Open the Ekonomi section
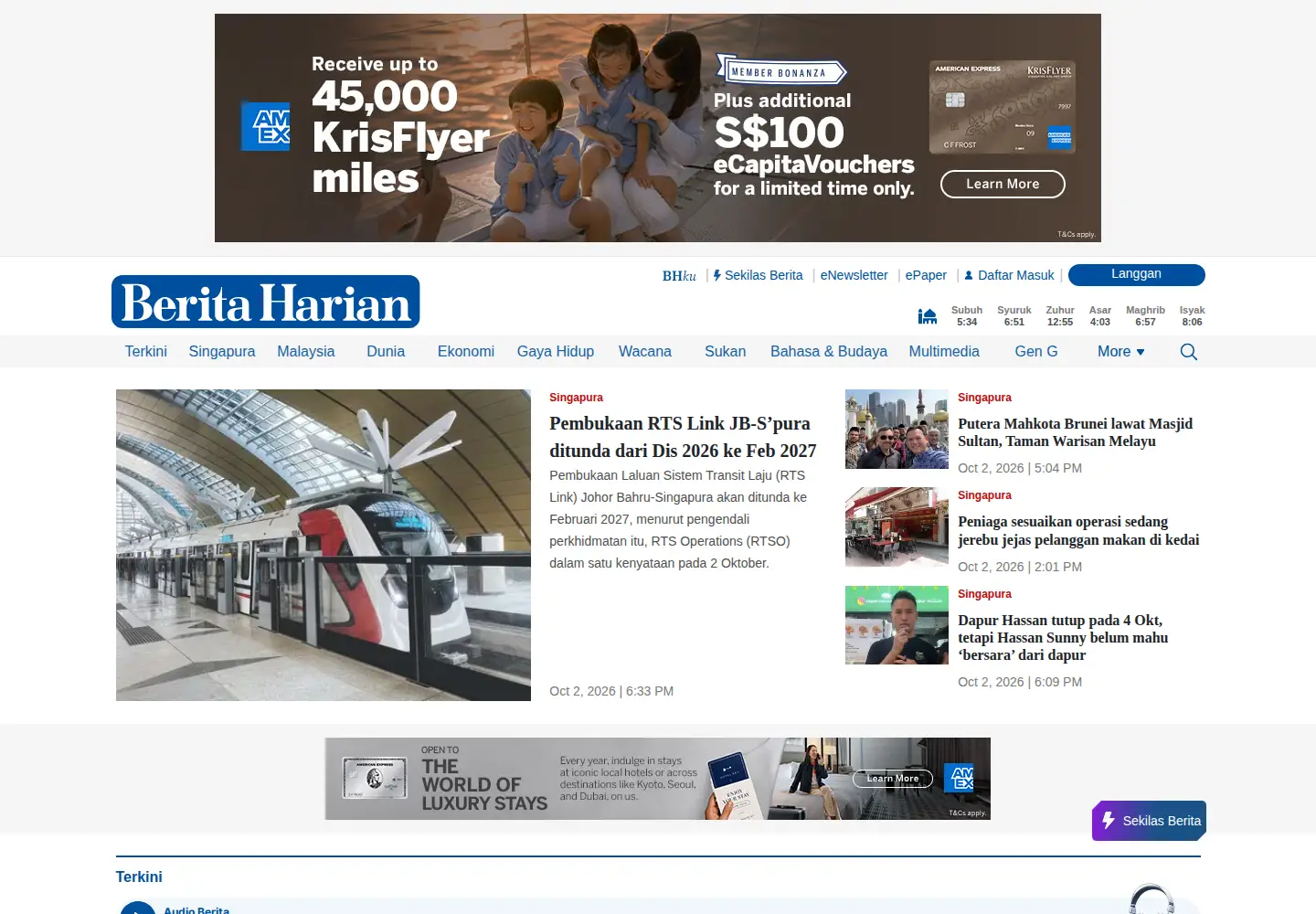 point(466,352)
